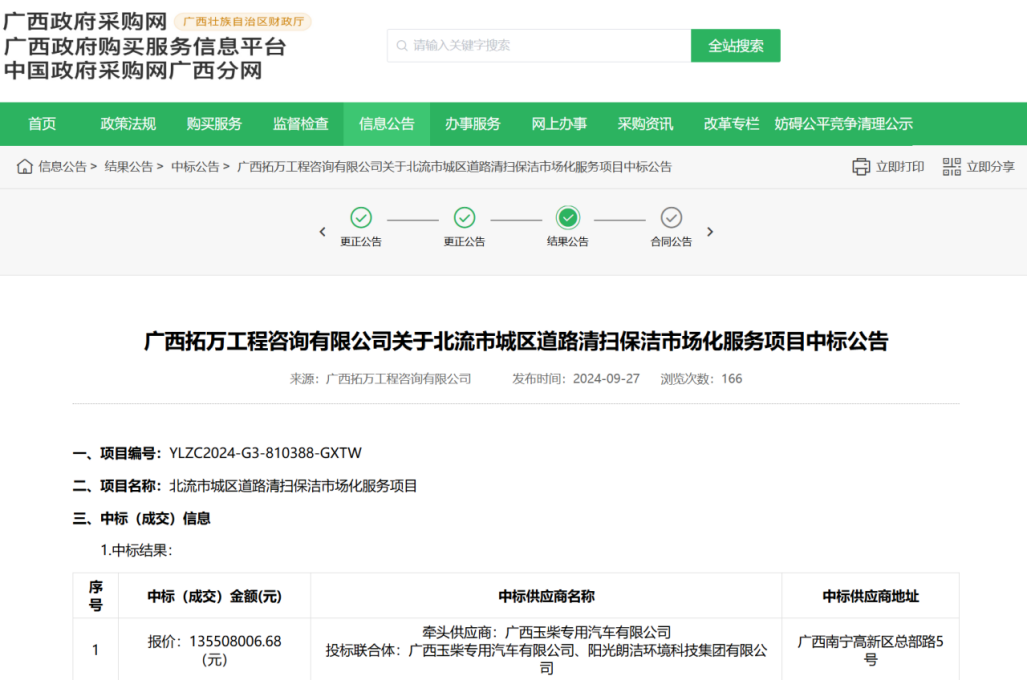The height and width of the screenshot is (680, 1027).
Task: Click project number YLZC2024-G3-810388-GXTW
Action: (x=265, y=453)
